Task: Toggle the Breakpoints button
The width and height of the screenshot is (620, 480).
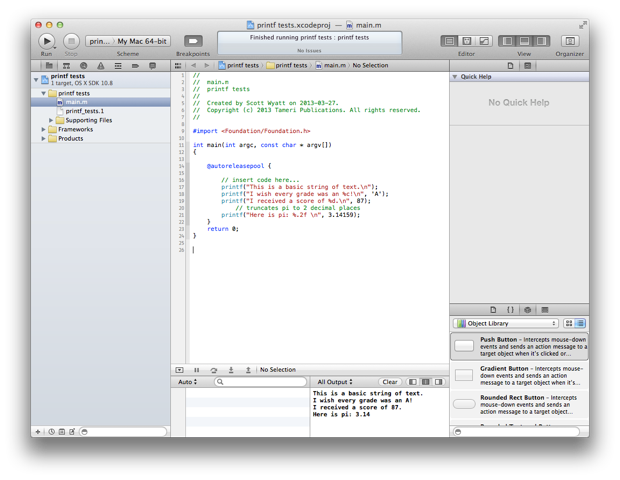Action: pyautogui.click(x=192, y=41)
